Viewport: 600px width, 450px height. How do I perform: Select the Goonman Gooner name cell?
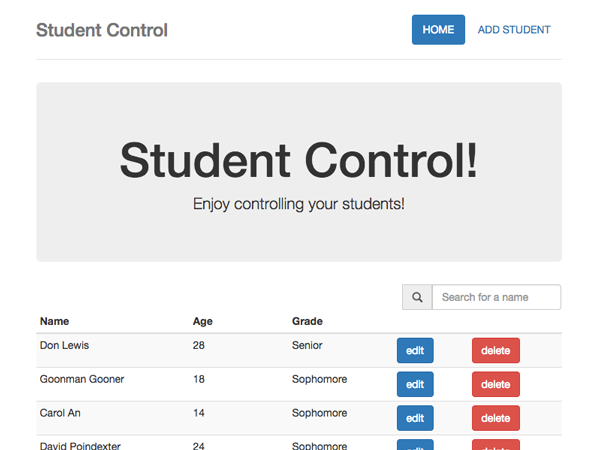pyautogui.click(x=82, y=379)
